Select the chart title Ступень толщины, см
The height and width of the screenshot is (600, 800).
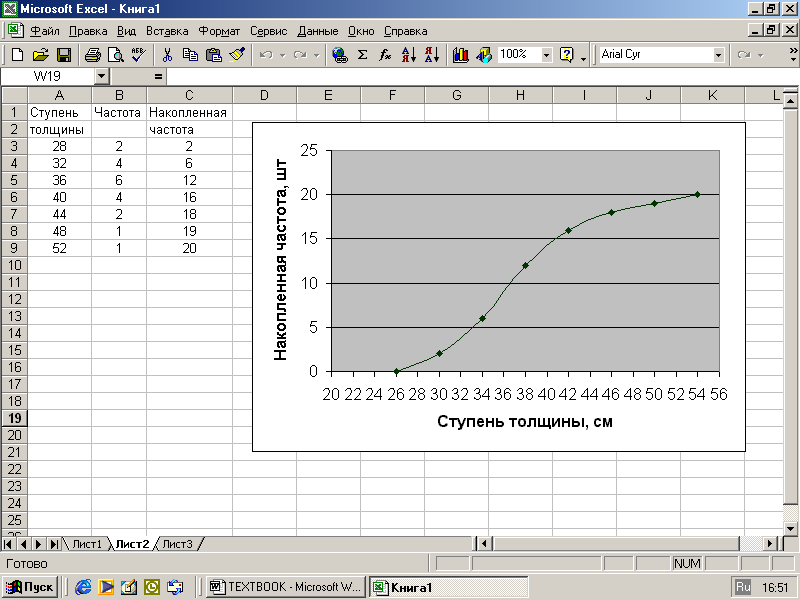[x=524, y=421]
